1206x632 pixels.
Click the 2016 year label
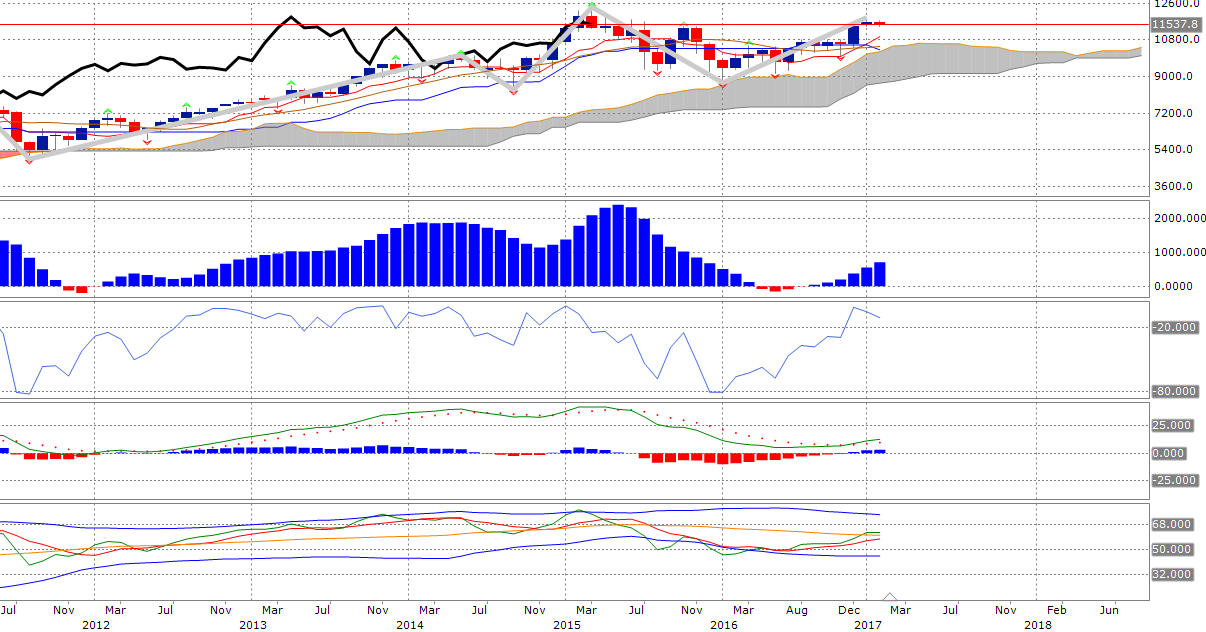[x=723, y=625]
